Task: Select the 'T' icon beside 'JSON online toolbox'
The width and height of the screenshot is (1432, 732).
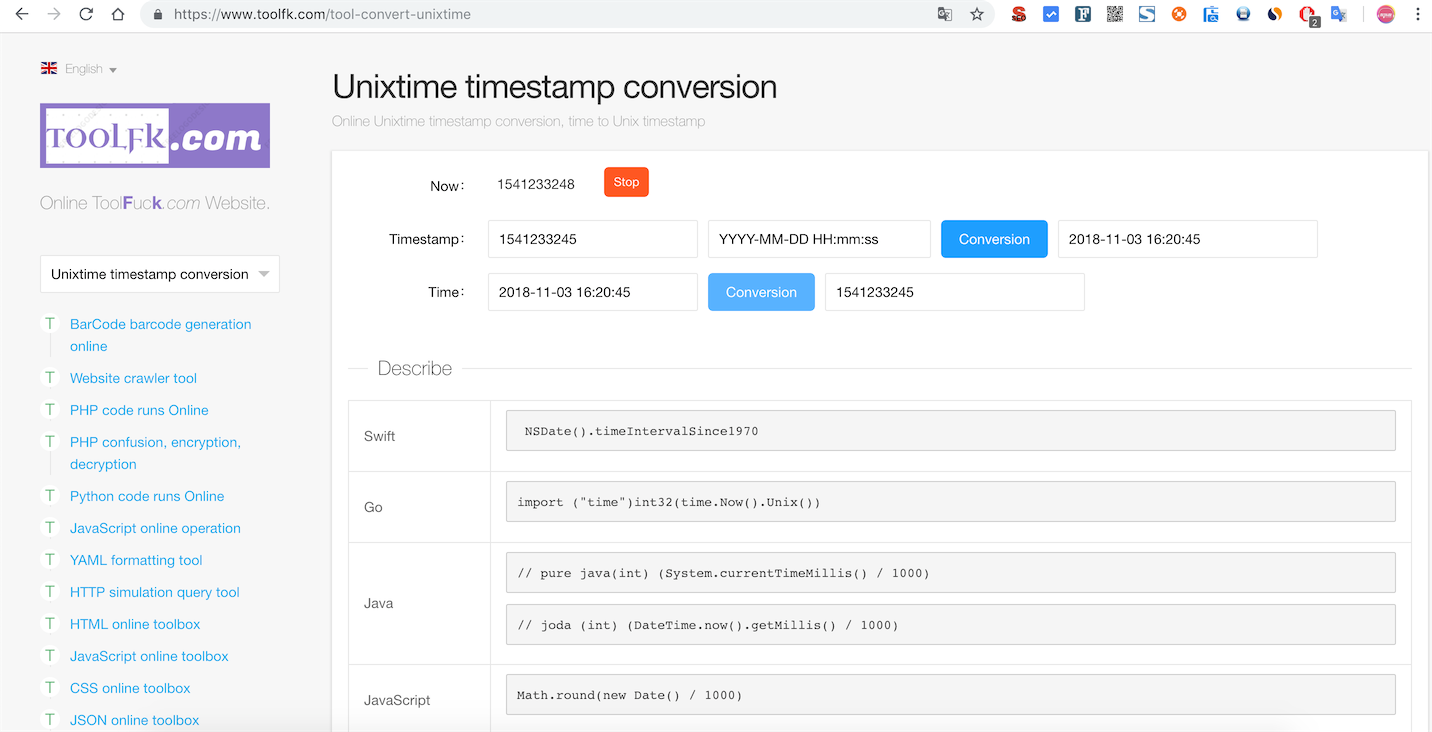Action: [x=50, y=720]
